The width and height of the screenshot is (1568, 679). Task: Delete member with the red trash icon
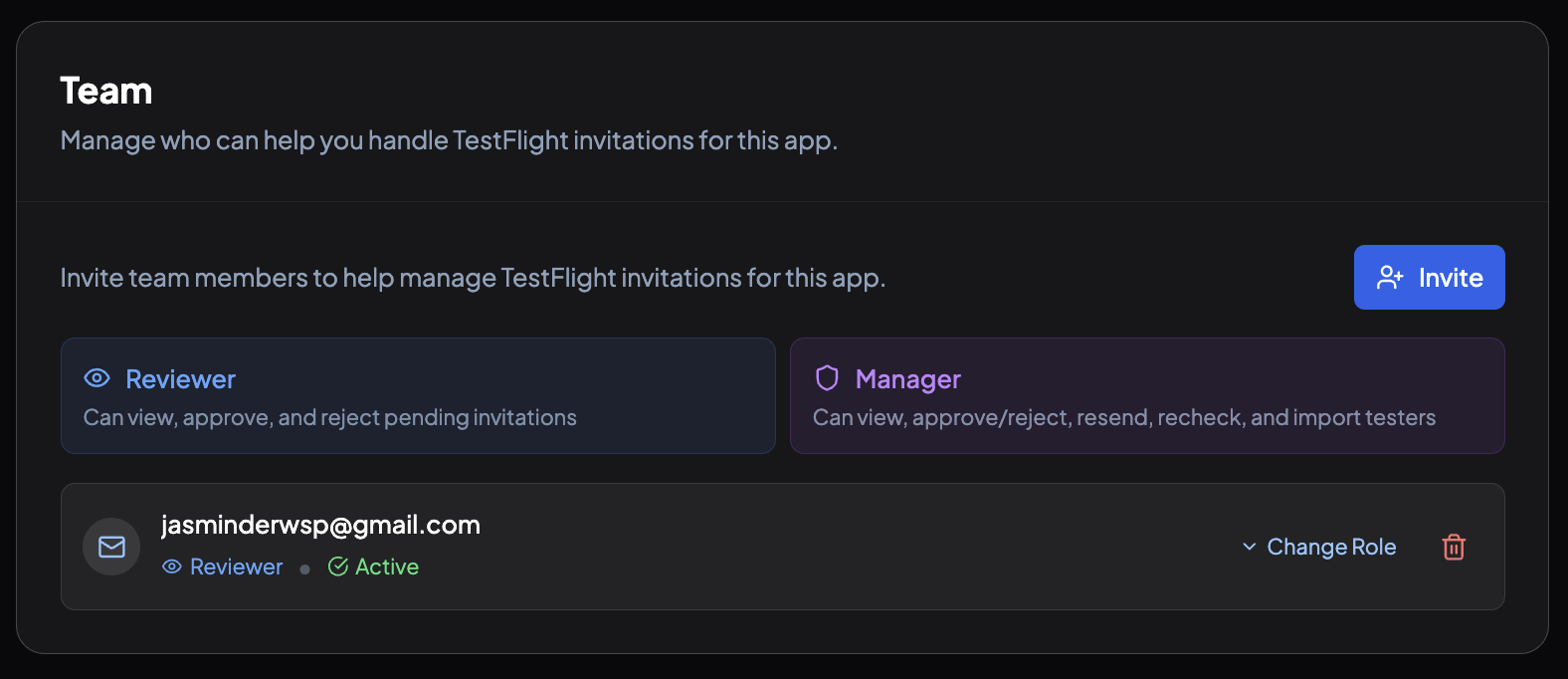1454,547
